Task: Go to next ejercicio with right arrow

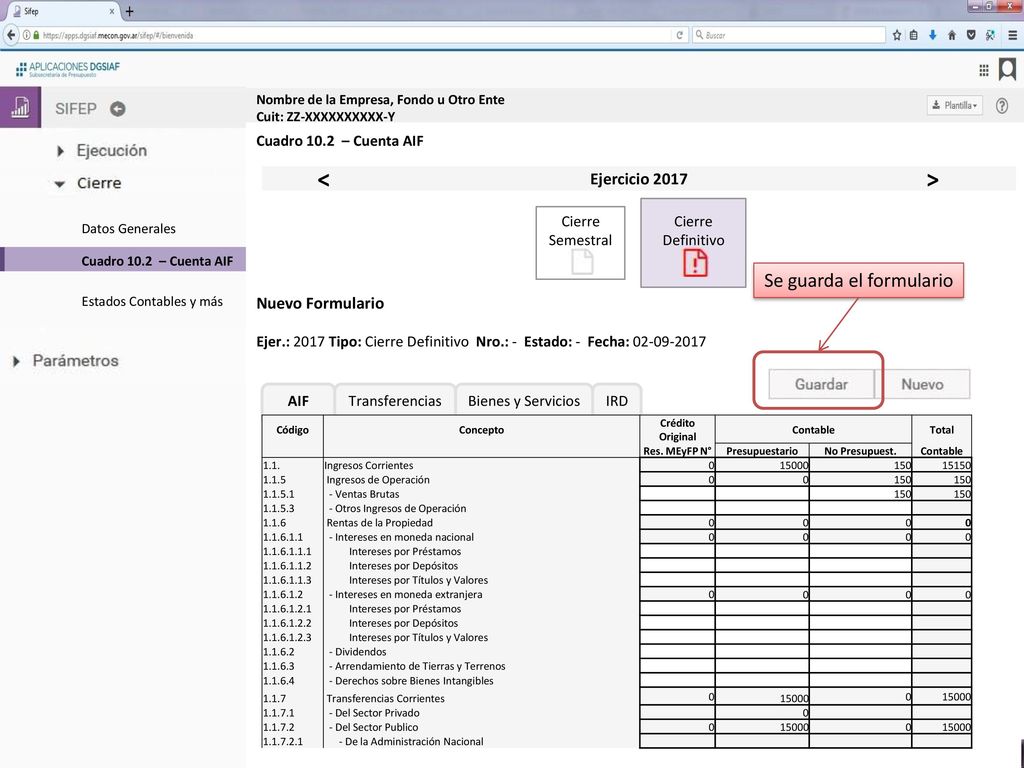Action: 933,180
